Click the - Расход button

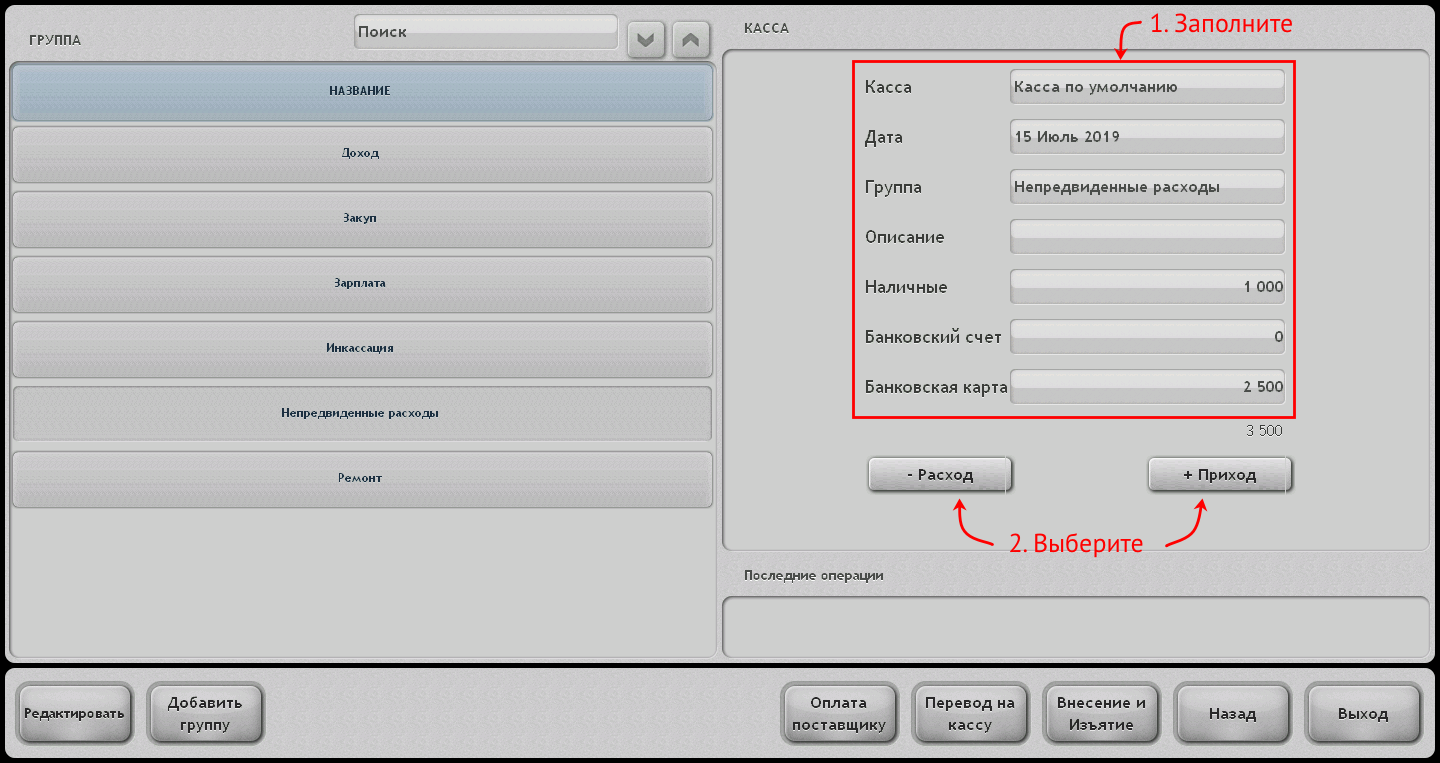tap(940, 475)
